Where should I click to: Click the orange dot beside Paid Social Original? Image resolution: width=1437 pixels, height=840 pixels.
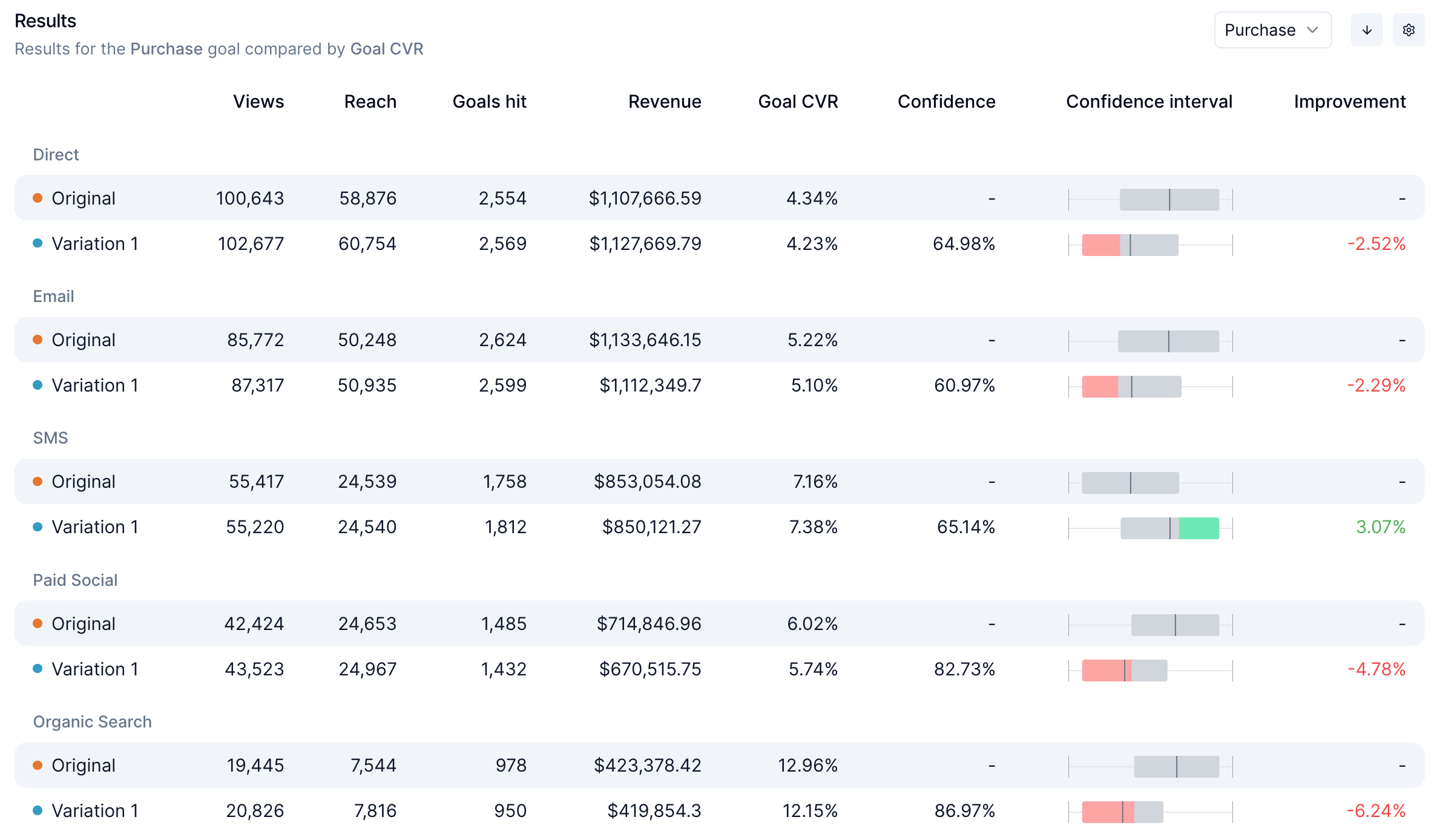38,623
